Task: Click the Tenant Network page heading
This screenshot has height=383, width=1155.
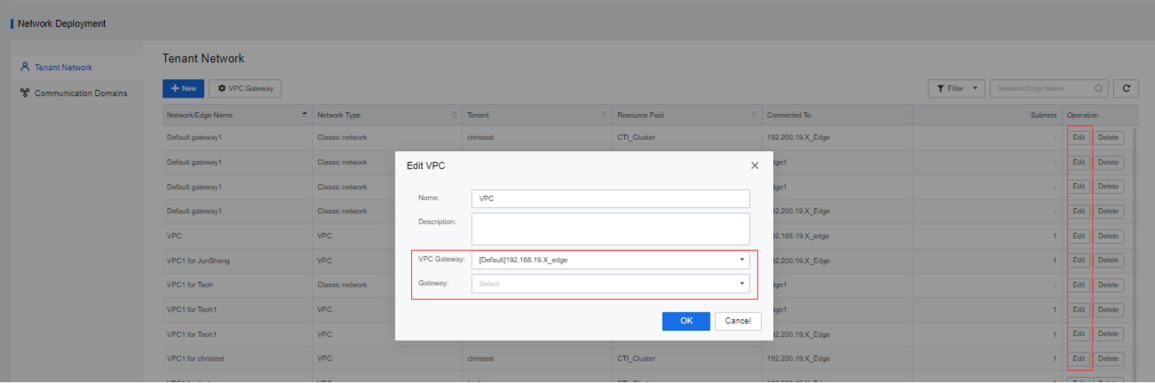Action: pyautogui.click(x=203, y=58)
